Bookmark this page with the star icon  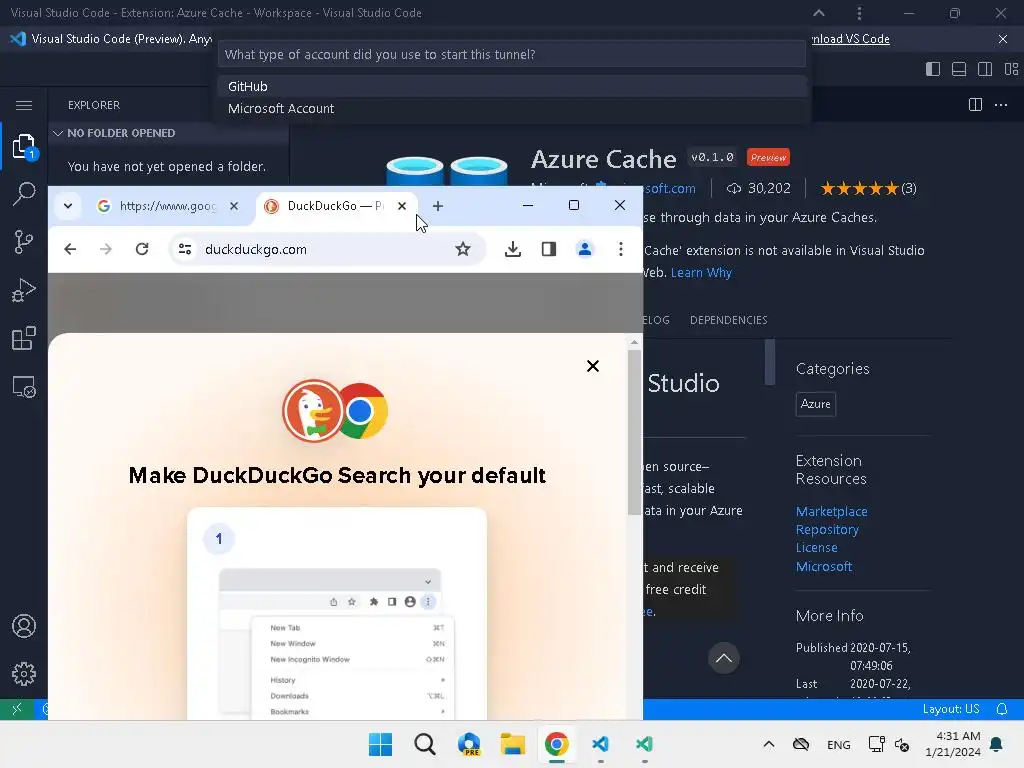point(463,249)
